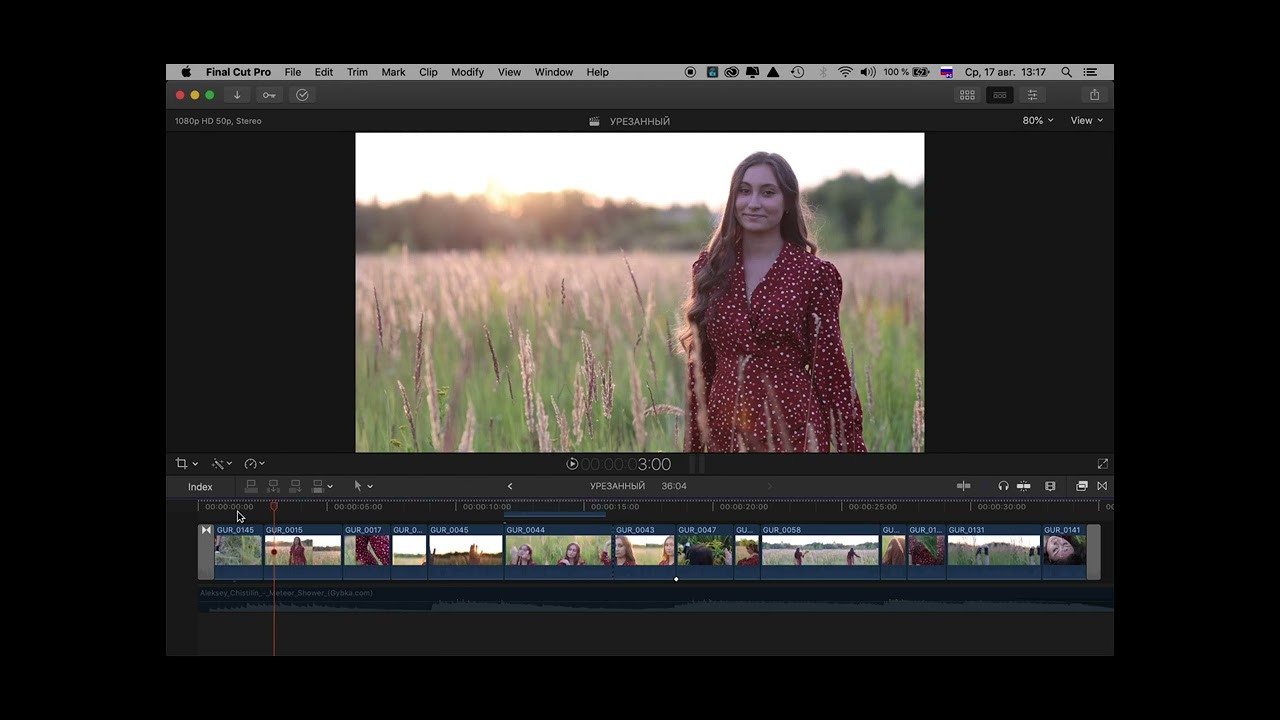1280x720 pixels.
Task: Toggle the browser panel visibility
Action: click(x=967, y=95)
